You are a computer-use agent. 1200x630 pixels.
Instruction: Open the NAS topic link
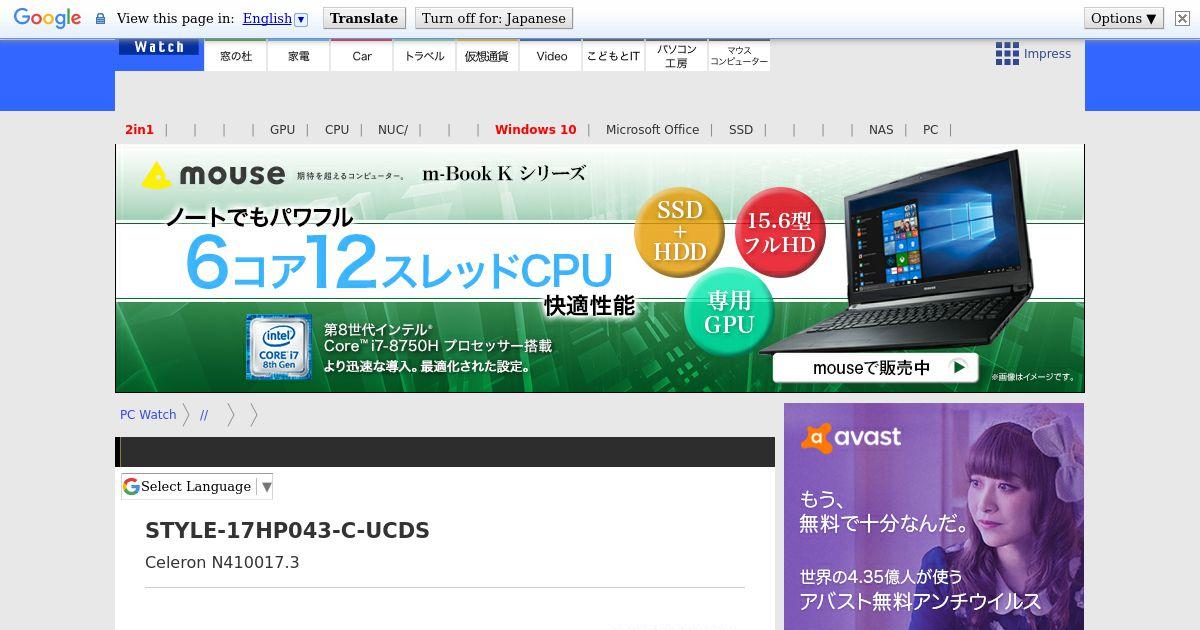(881, 130)
